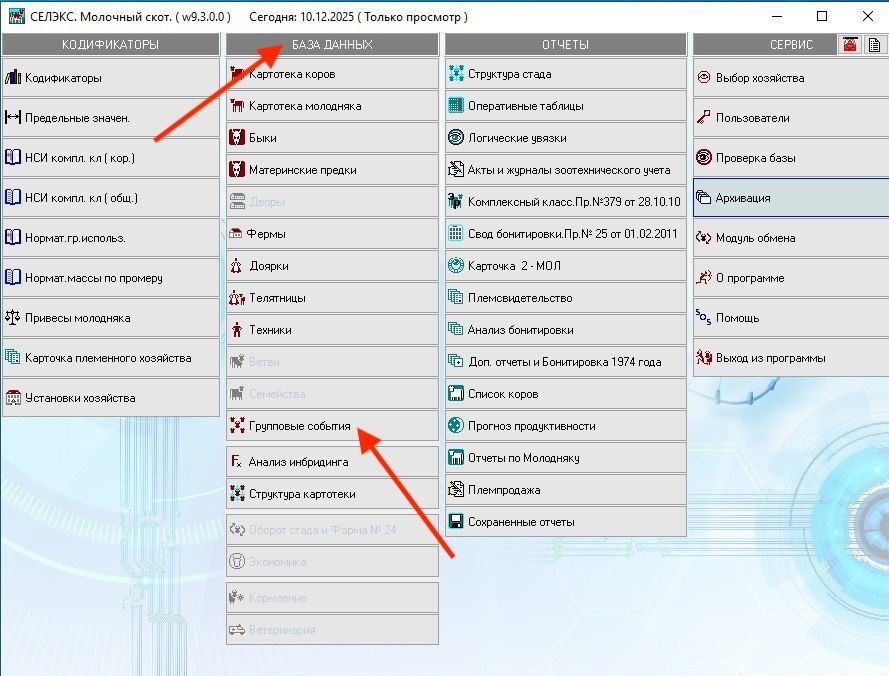Click the Выход из программы icon
The image size is (889, 676).
(x=704, y=357)
